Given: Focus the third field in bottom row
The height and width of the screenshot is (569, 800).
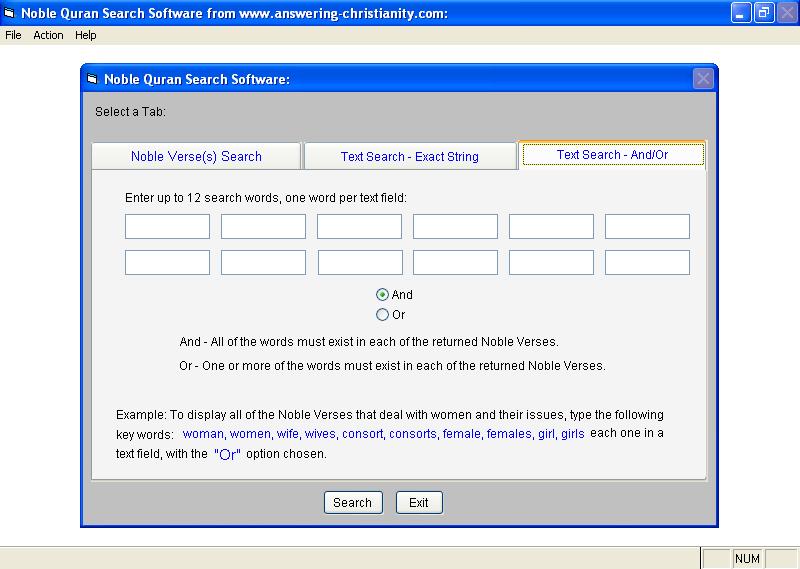Looking at the screenshot, I should coord(360,262).
